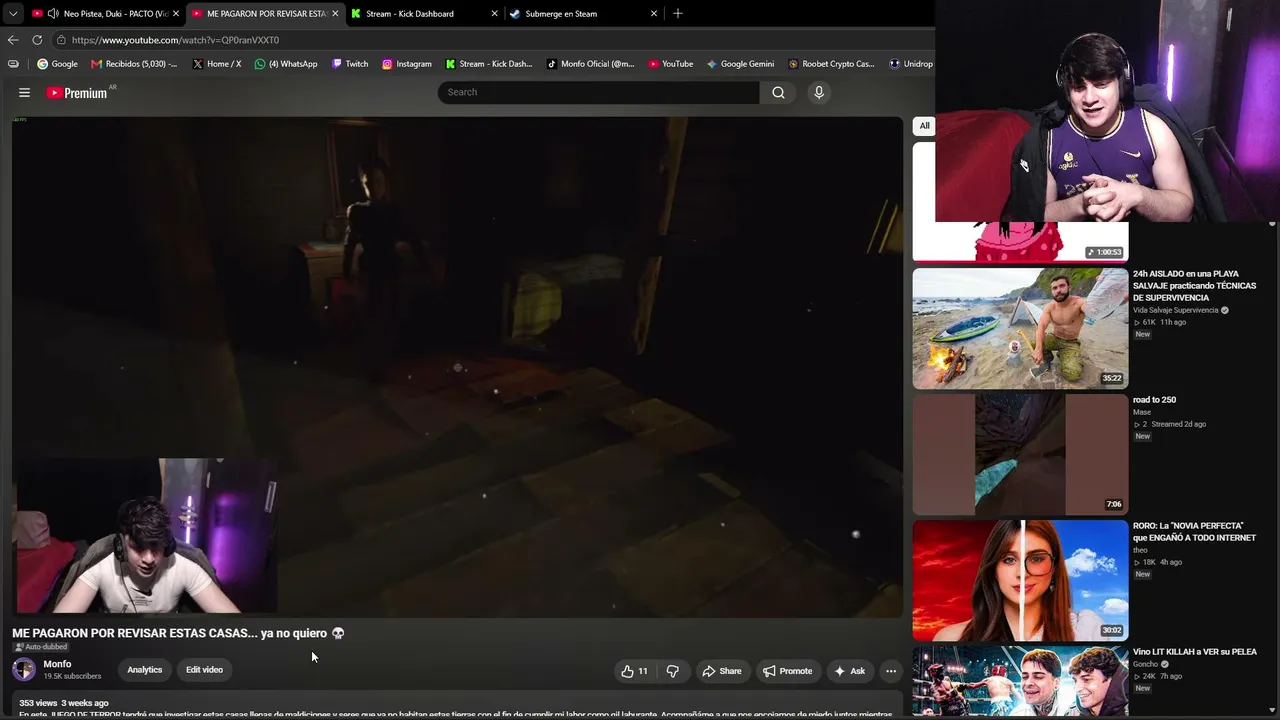Open the Google bookmark
Screen dimensions: 1280x720
[57, 64]
